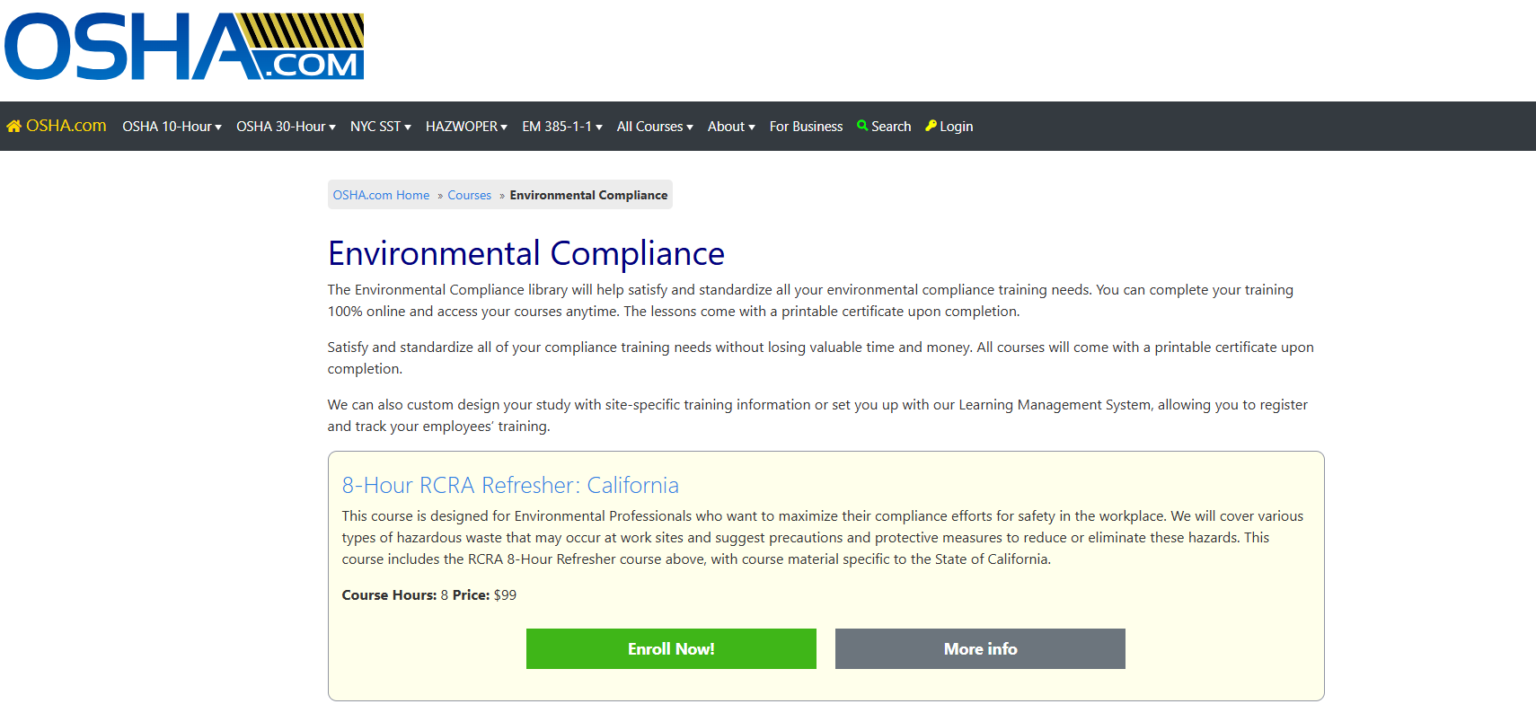Select the magnifying glass Search icon
1536x704 pixels.
coord(861,125)
